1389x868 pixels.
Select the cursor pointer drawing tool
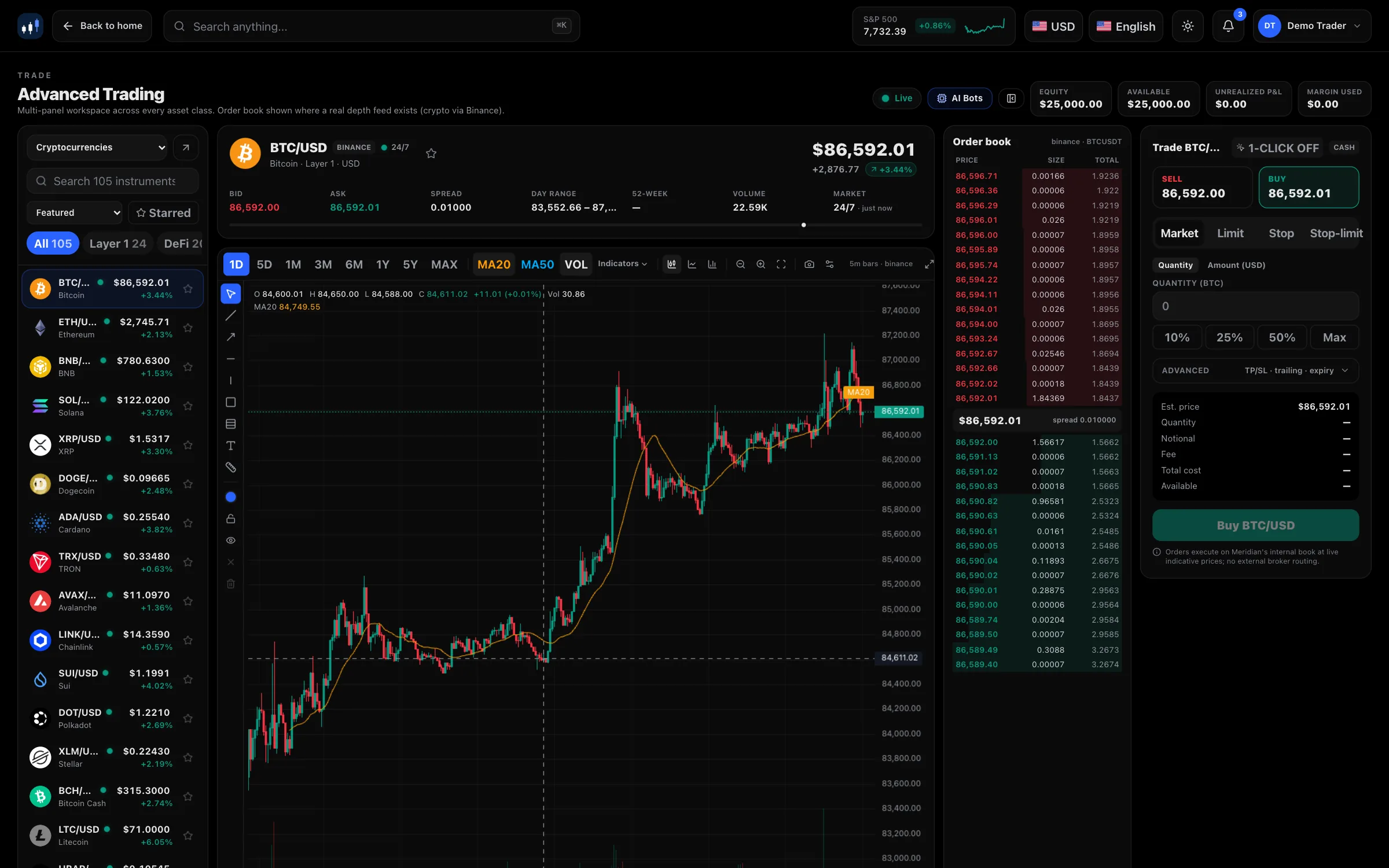[x=230, y=294]
